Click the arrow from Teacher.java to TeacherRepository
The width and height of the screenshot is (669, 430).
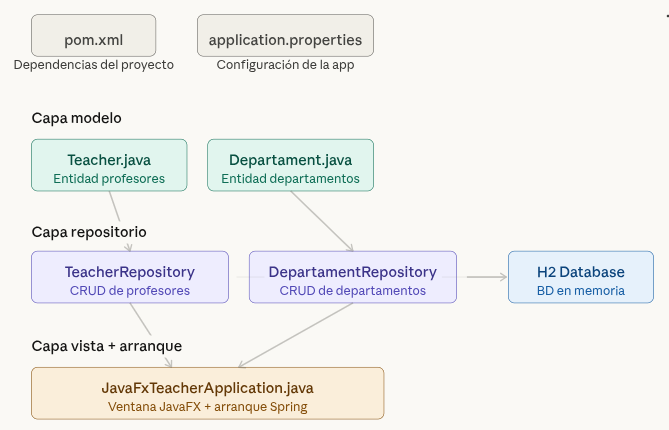[121, 220]
